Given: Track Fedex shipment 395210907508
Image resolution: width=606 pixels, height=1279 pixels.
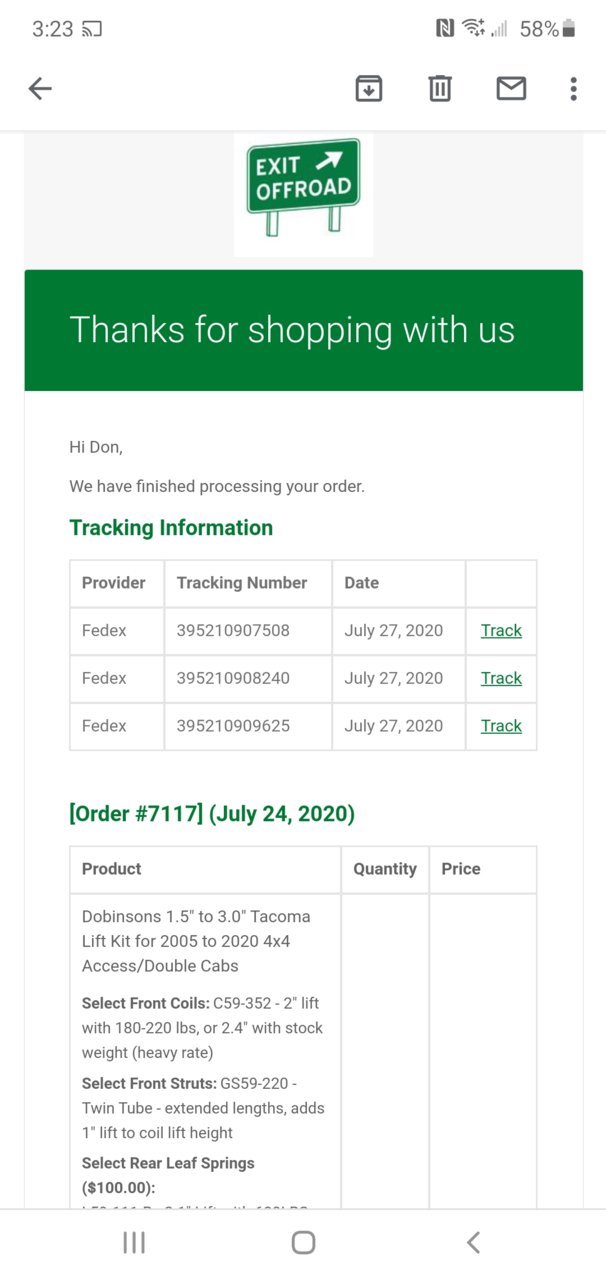Looking at the screenshot, I should (x=501, y=630).
